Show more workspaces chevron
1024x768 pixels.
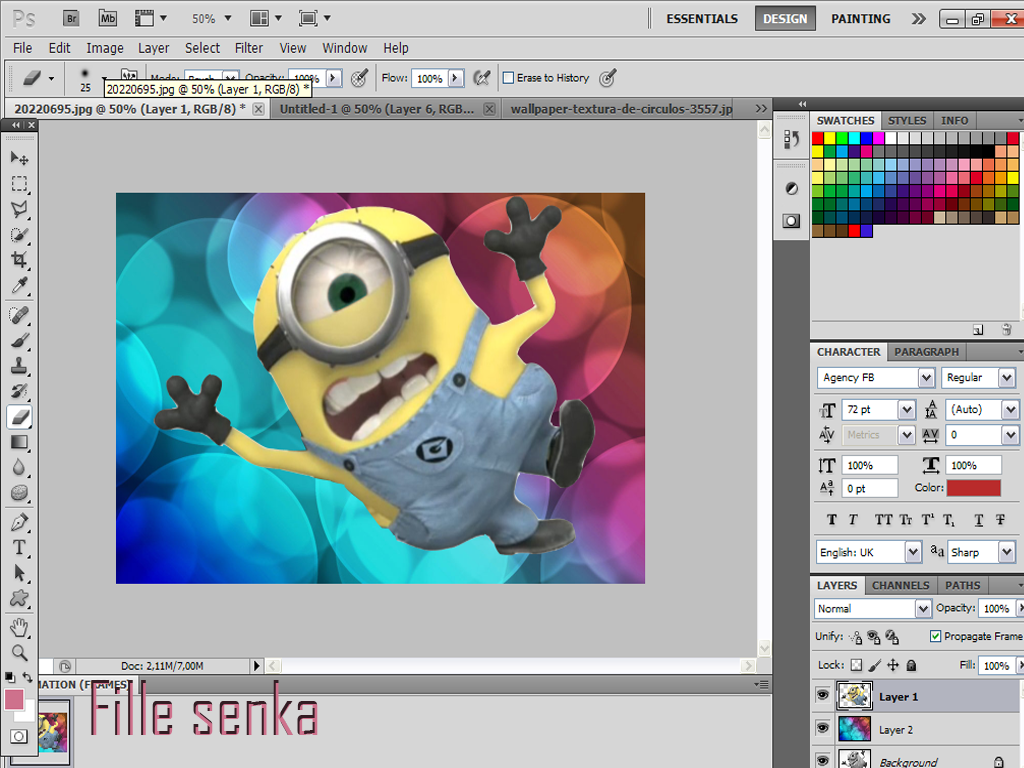(918, 19)
